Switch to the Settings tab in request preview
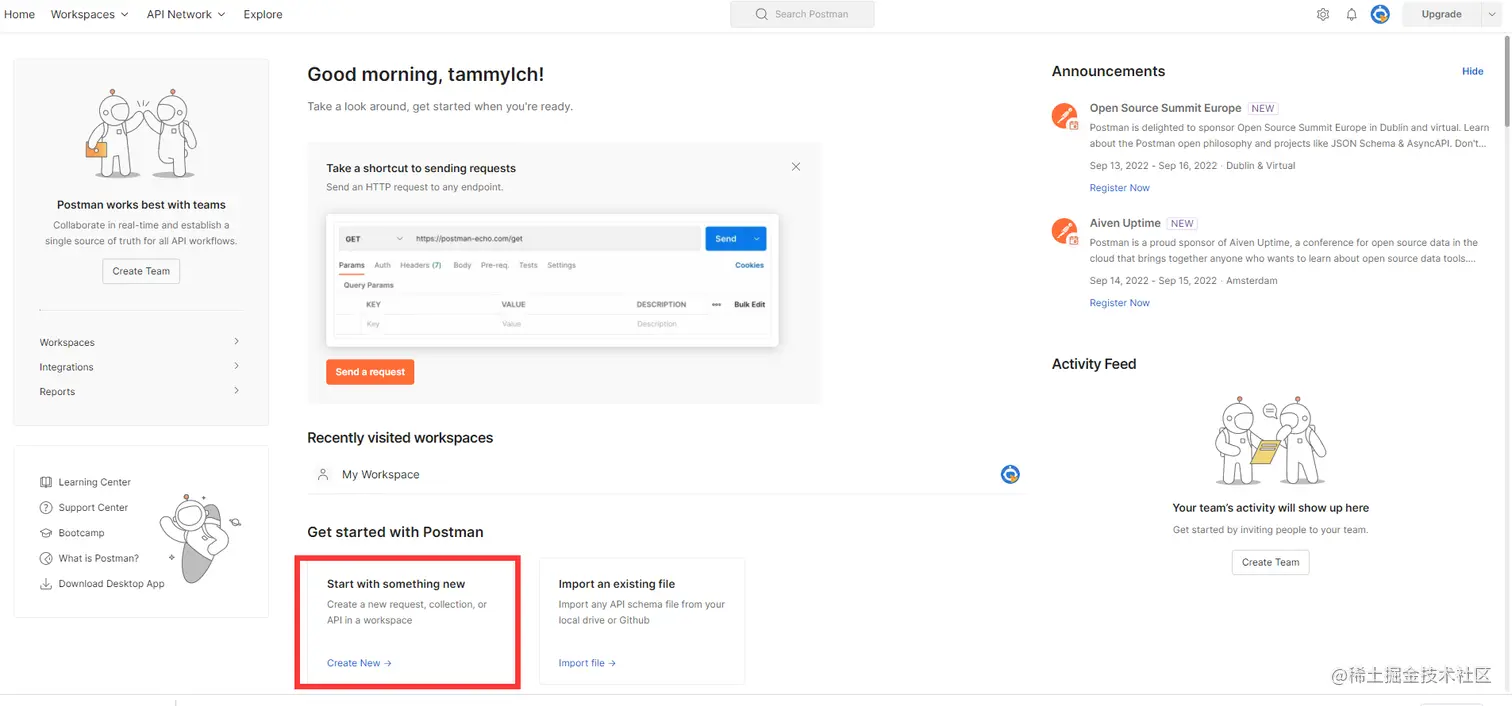The width and height of the screenshot is (1512, 706). tap(561, 265)
